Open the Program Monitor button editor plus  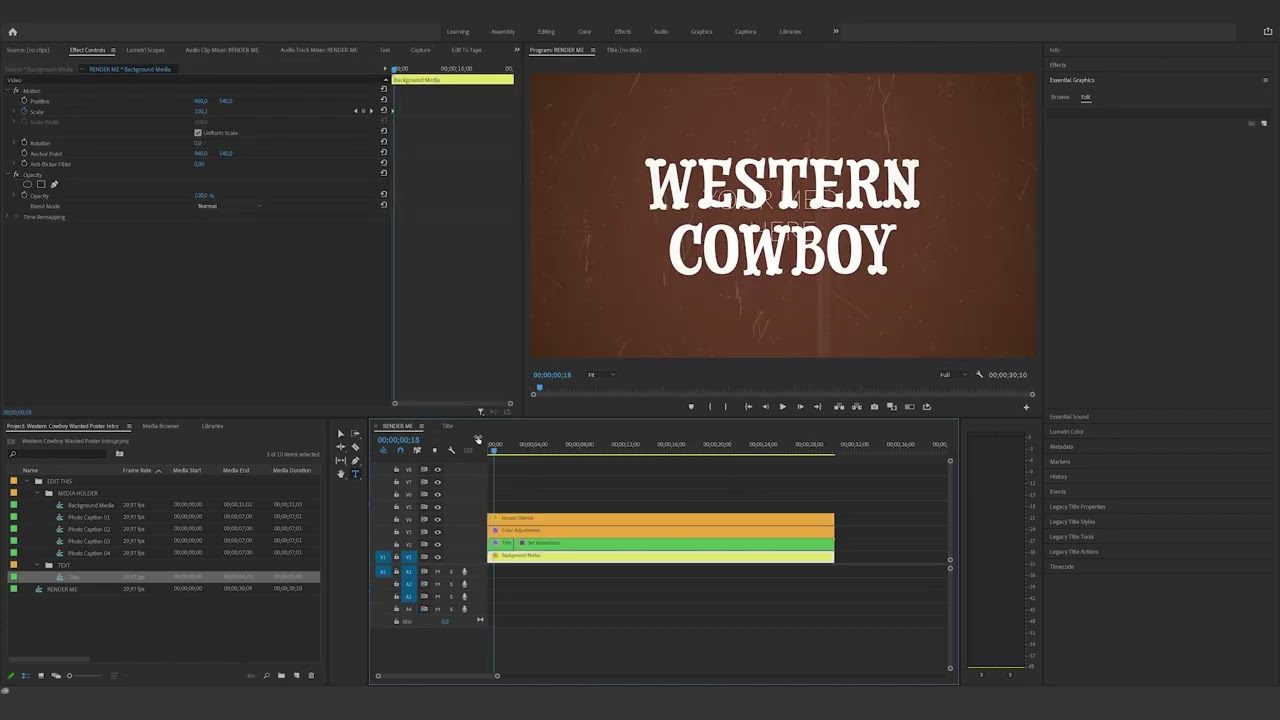pos(1025,407)
